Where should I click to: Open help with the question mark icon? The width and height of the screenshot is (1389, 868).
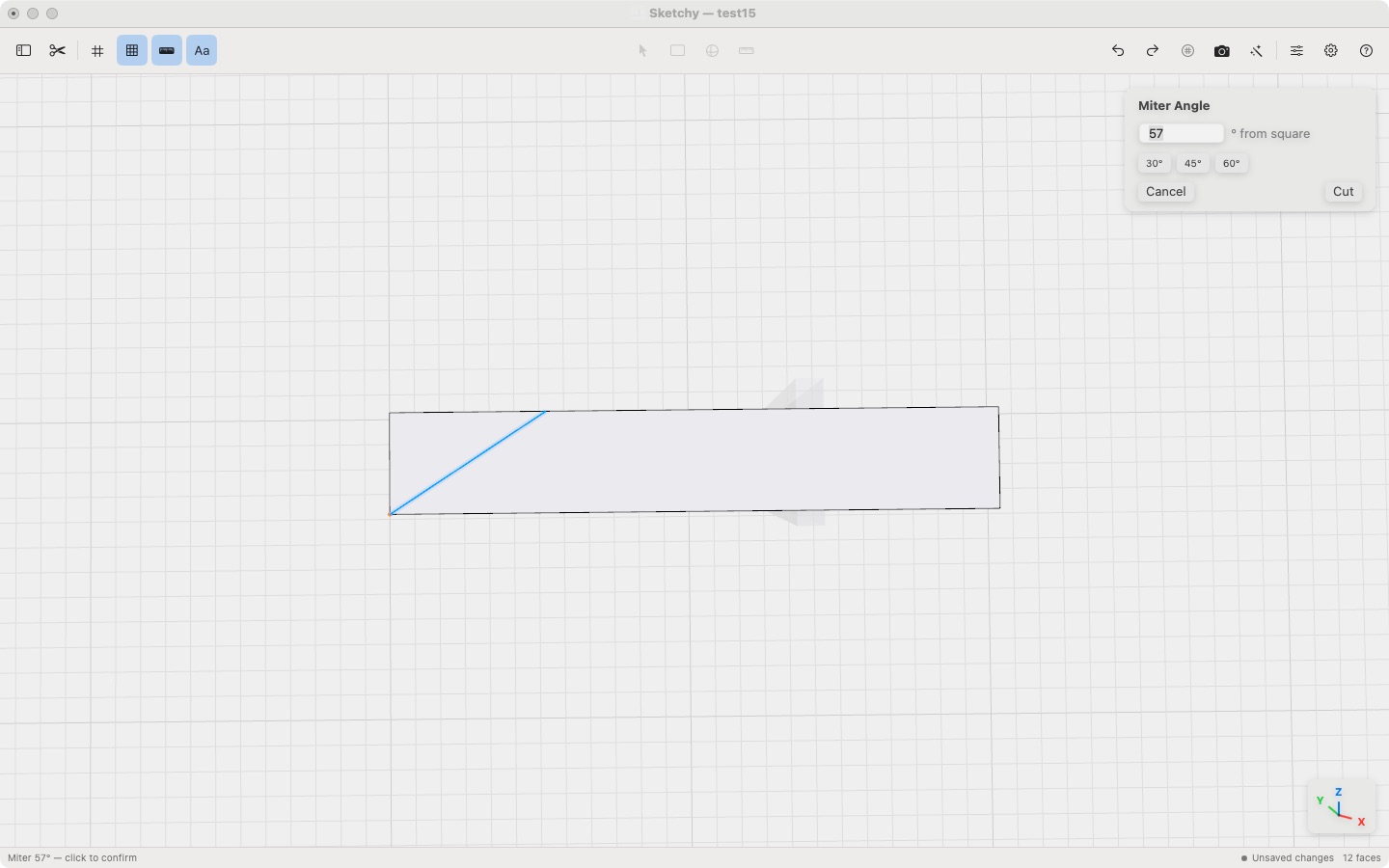pyautogui.click(x=1366, y=51)
